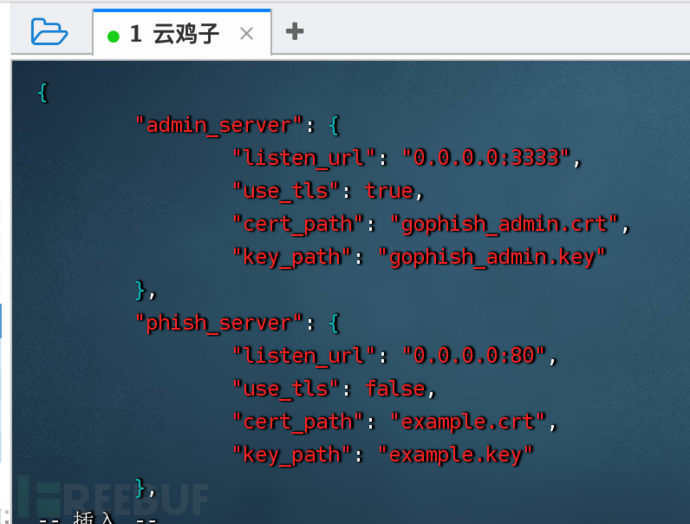Close the '云鸡子' tab
The height and width of the screenshot is (524, 690).
(x=246, y=33)
